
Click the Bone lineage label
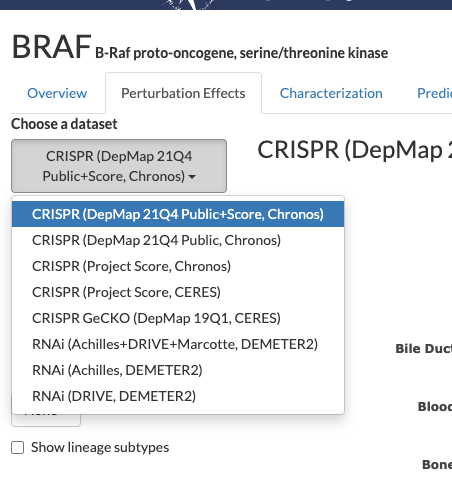tap(437, 465)
